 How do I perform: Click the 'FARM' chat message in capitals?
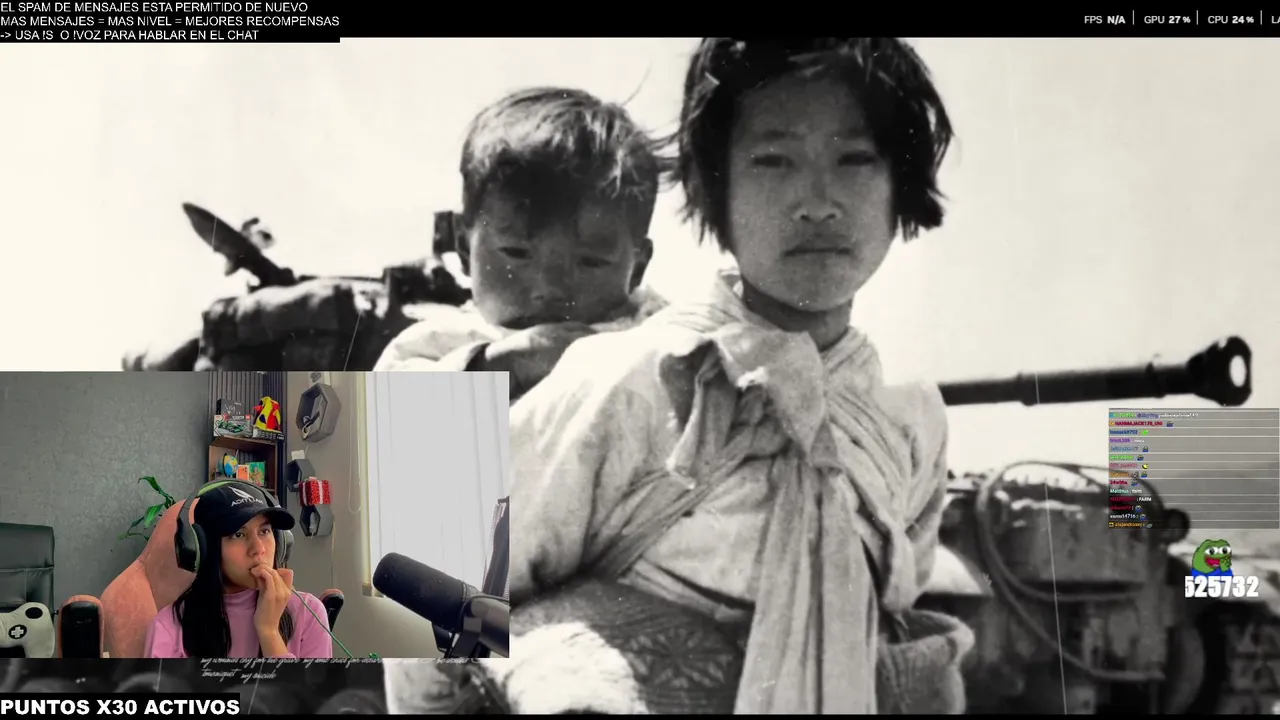(1145, 499)
